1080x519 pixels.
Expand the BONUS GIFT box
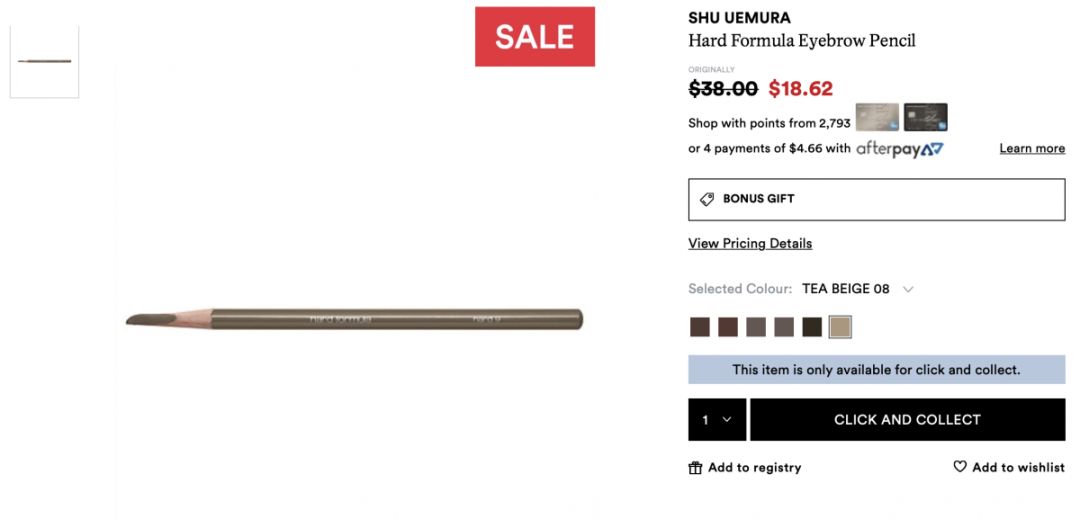876,199
